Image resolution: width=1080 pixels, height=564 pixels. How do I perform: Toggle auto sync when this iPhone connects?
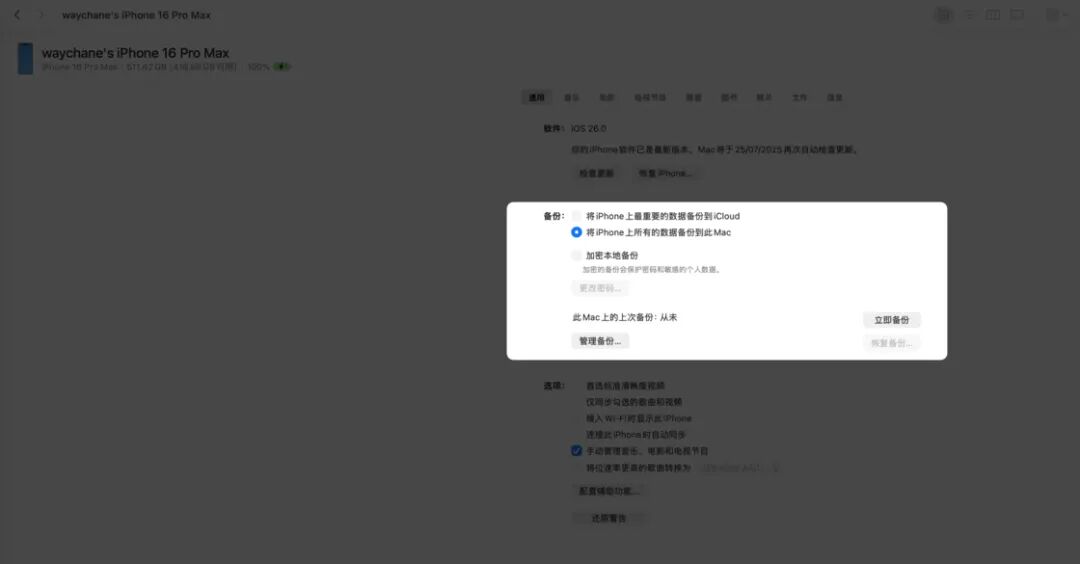point(577,435)
